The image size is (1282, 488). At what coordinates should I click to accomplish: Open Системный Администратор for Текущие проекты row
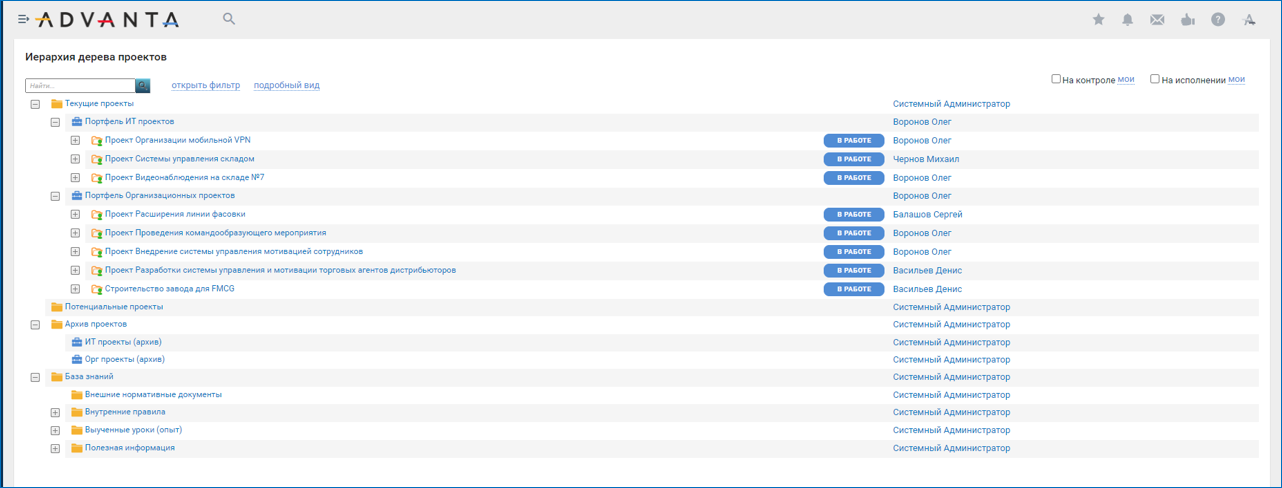coord(951,104)
